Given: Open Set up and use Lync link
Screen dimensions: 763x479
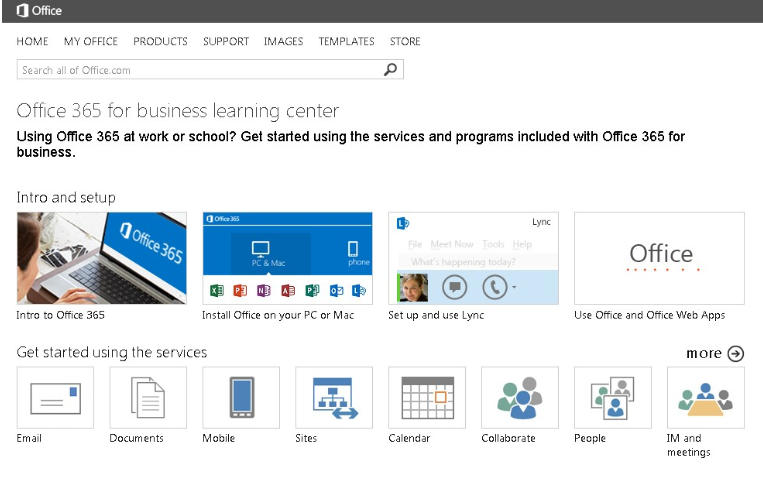Looking at the screenshot, I should click(436, 315).
